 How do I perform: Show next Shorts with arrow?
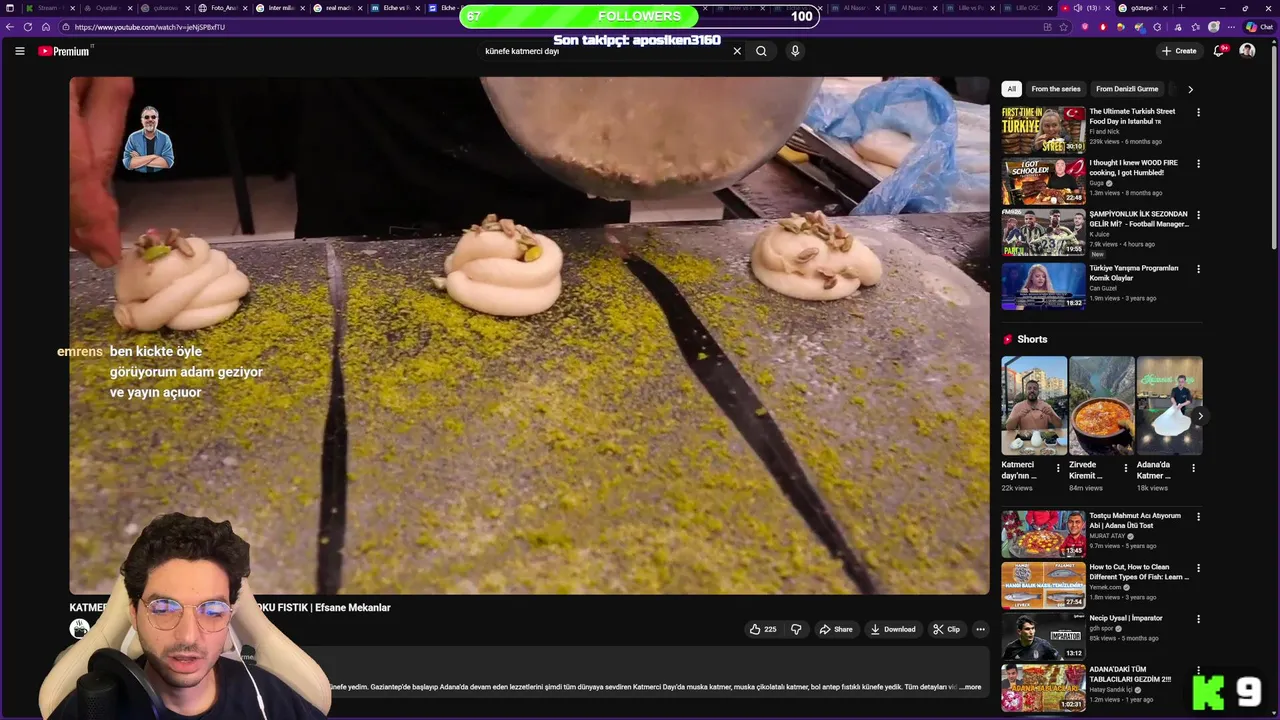tap(1200, 416)
